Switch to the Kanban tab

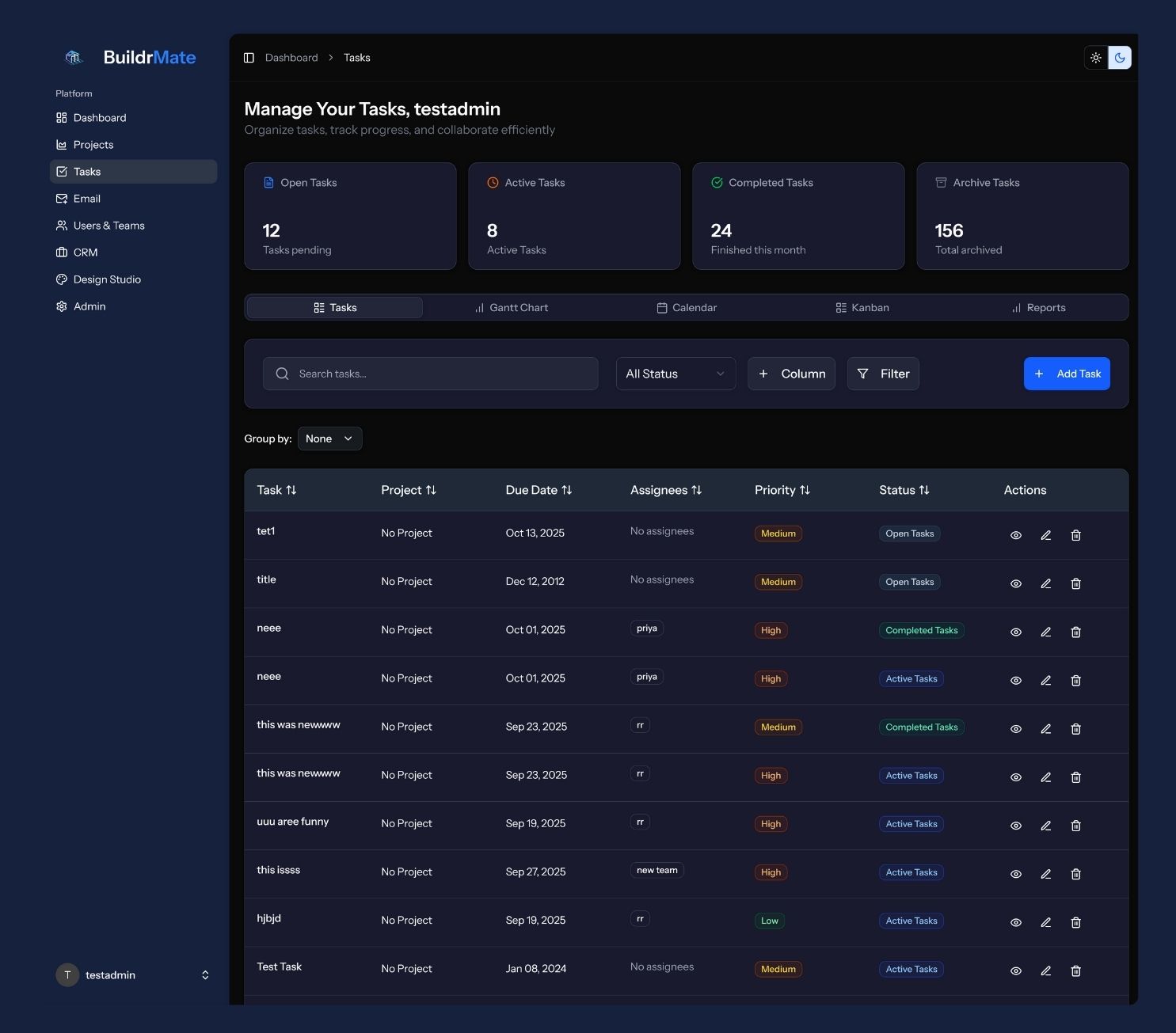[x=862, y=307]
